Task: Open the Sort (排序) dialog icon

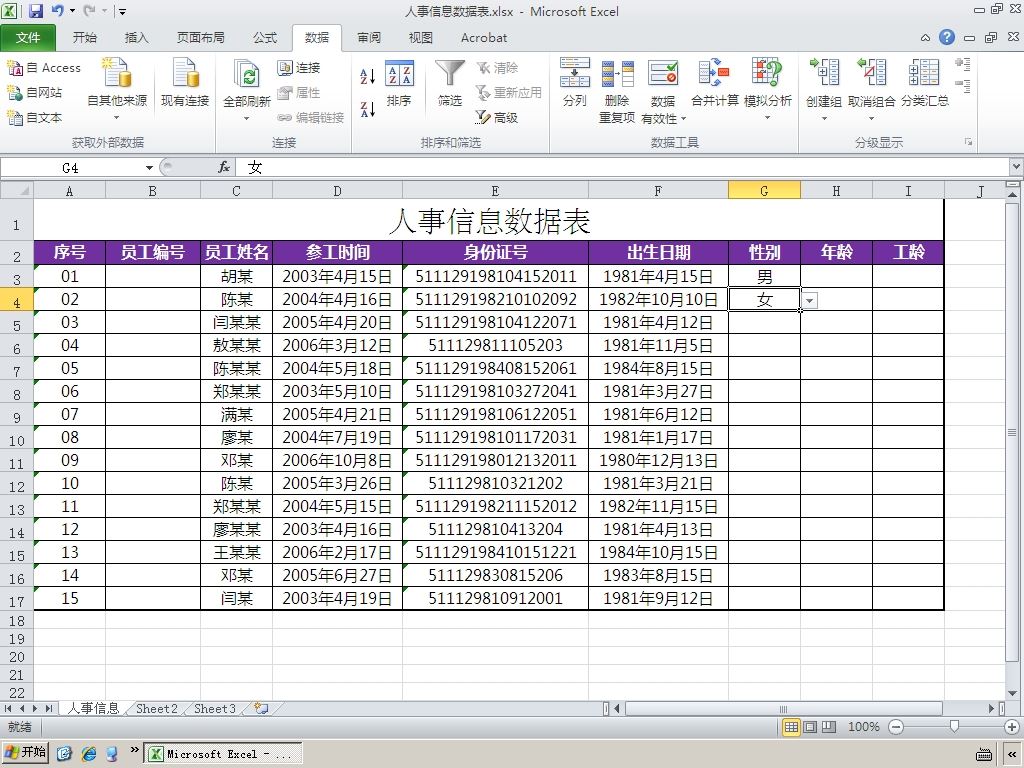Action: point(399,74)
